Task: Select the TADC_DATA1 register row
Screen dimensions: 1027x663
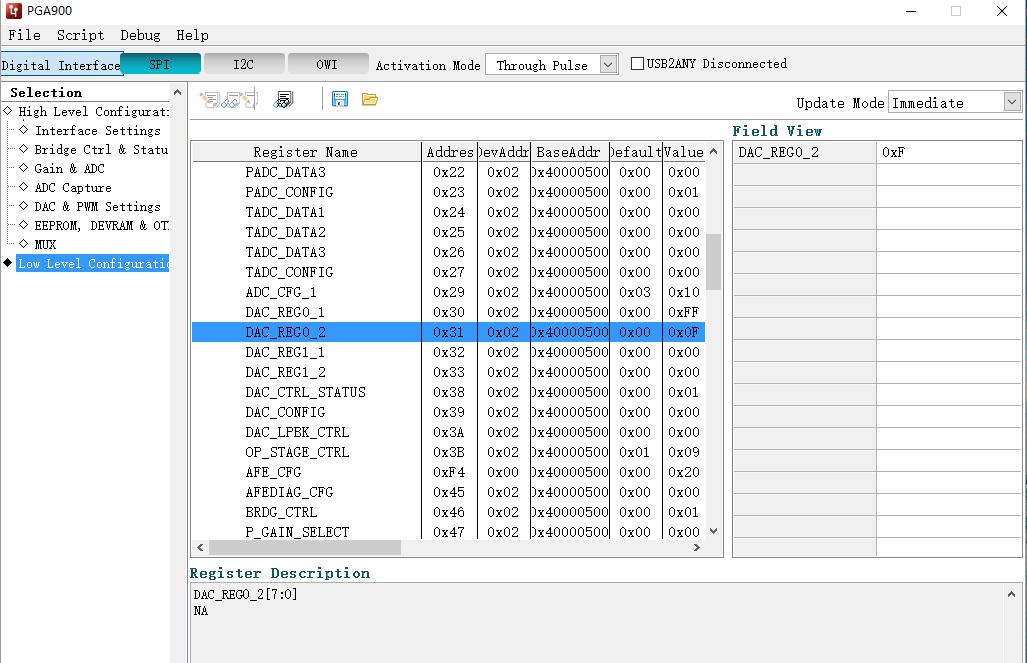Action: tap(449, 212)
